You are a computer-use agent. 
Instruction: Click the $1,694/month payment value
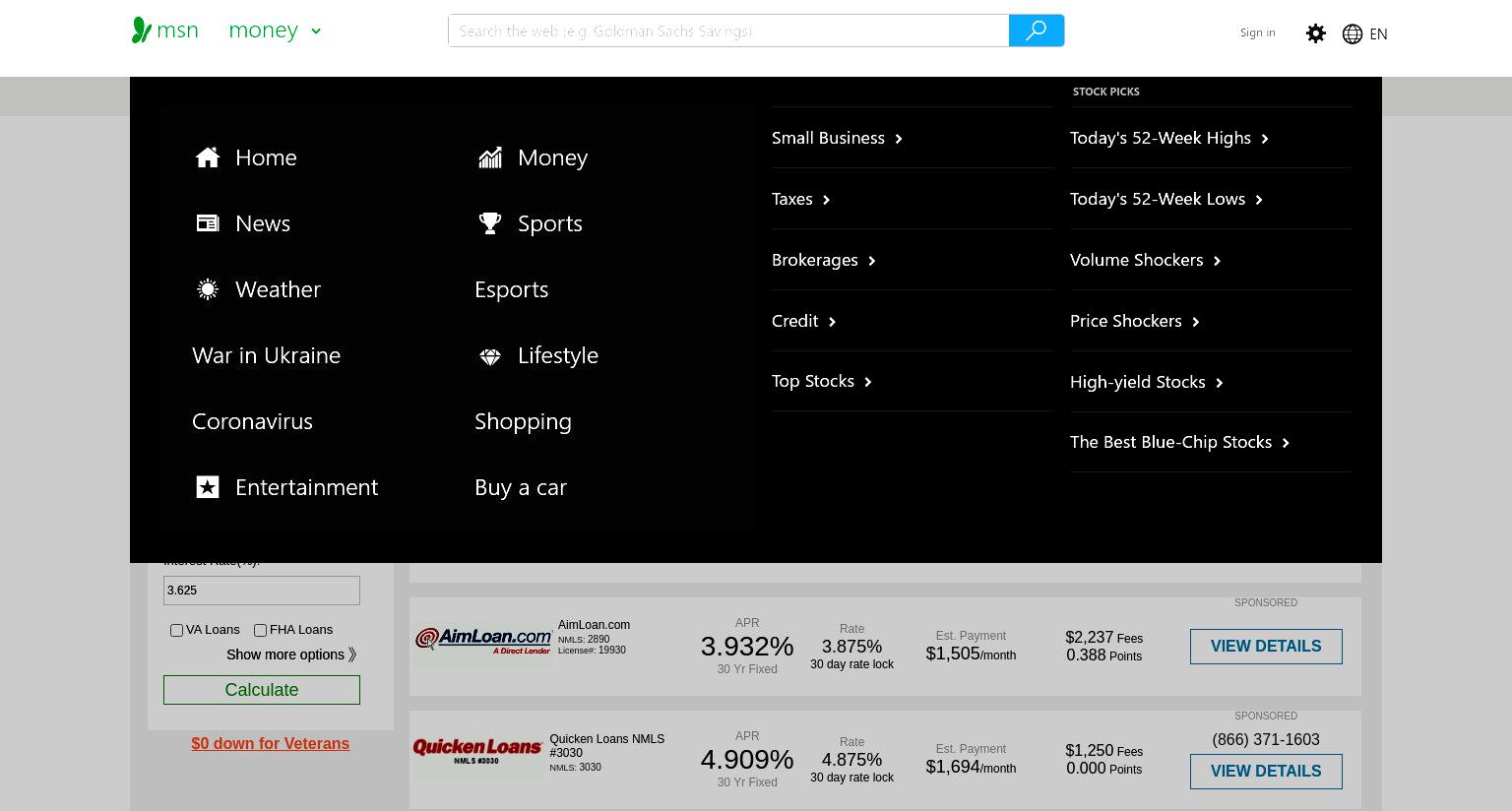[x=971, y=768]
